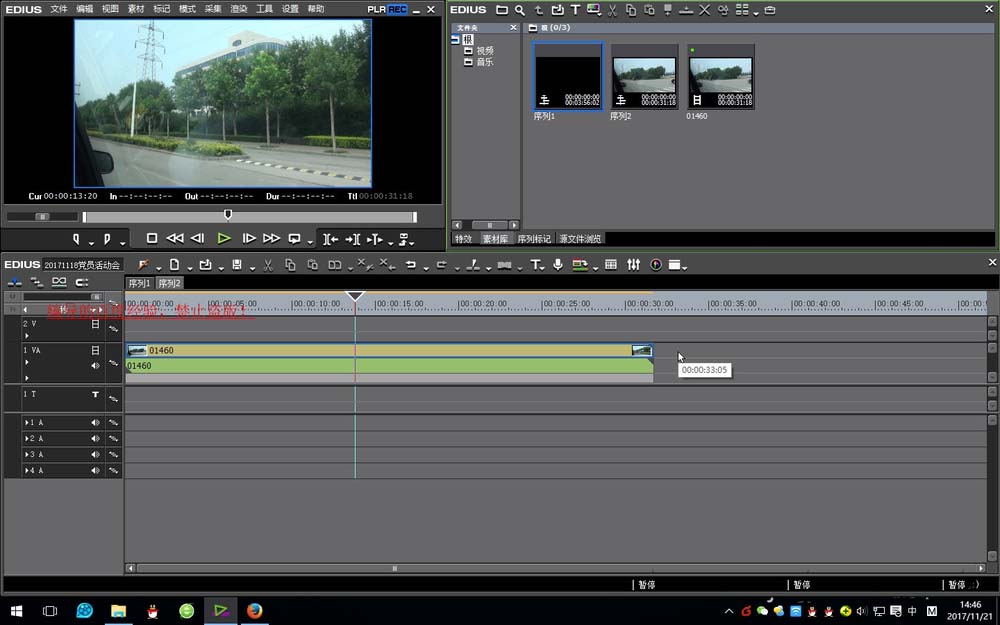Select the 01460 clip thumbnail in the bin
Image resolution: width=1000 pixels, height=625 pixels.
point(721,78)
